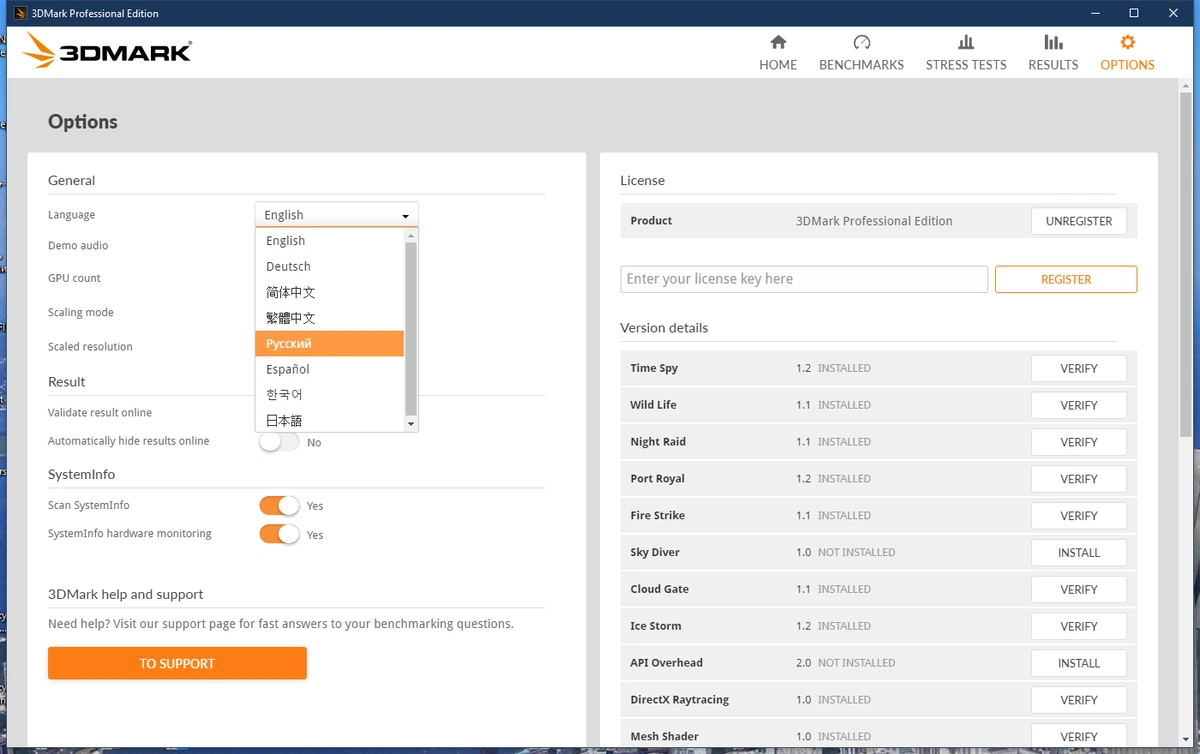Click the Validate result online label

pos(100,412)
